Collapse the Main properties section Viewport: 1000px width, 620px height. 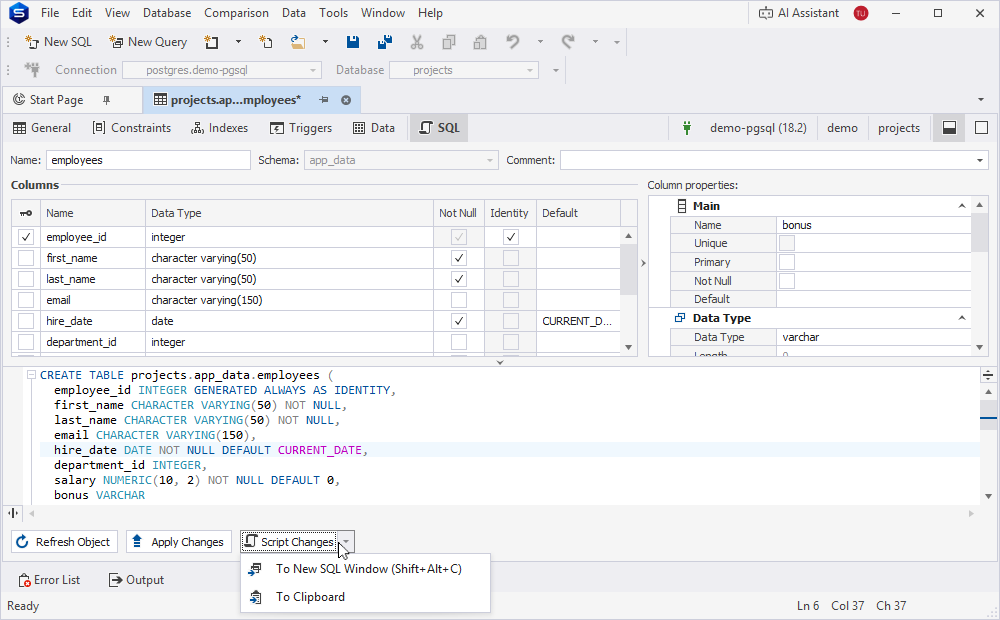coord(962,205)
